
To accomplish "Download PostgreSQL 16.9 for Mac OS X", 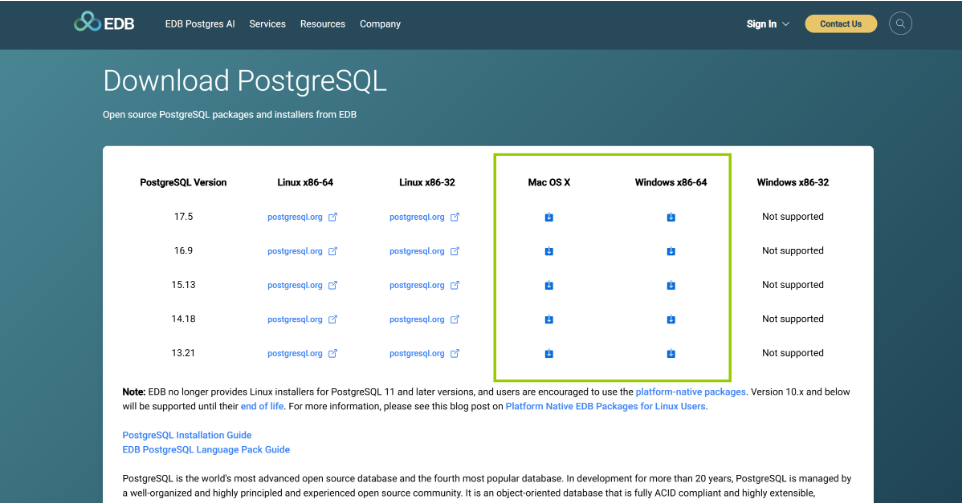I will point(549,251).
